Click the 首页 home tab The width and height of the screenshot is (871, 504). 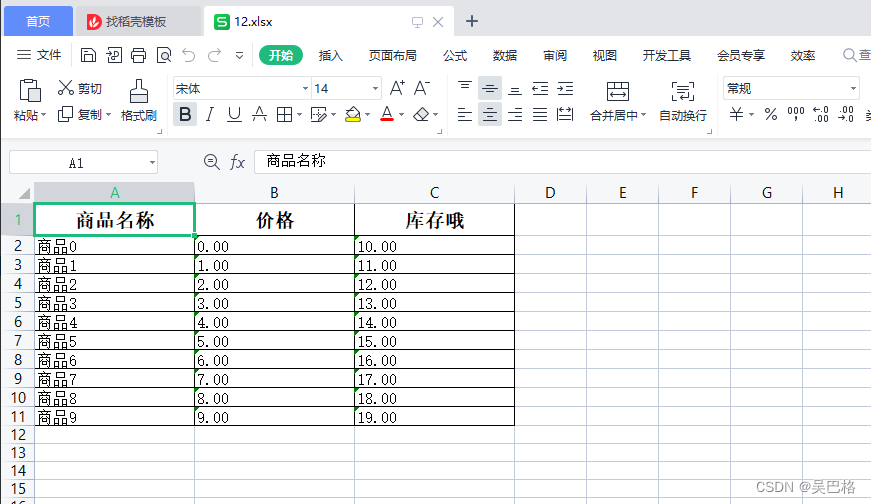(38, 21)
